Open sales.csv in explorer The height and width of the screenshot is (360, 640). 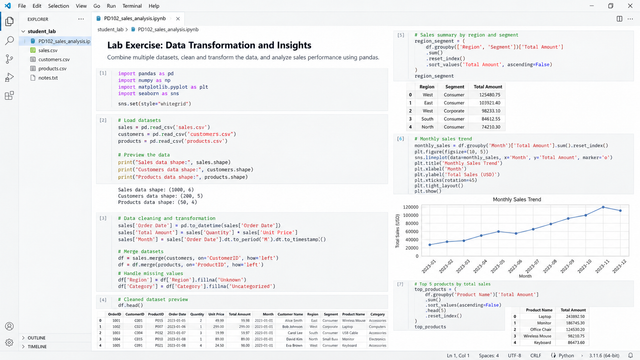[48, 50]
